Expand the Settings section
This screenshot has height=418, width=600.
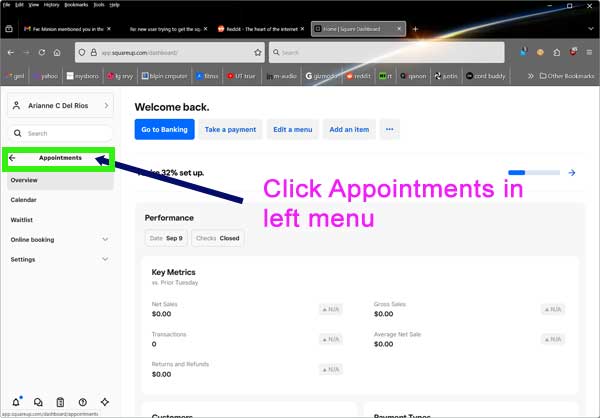[60, 260]
